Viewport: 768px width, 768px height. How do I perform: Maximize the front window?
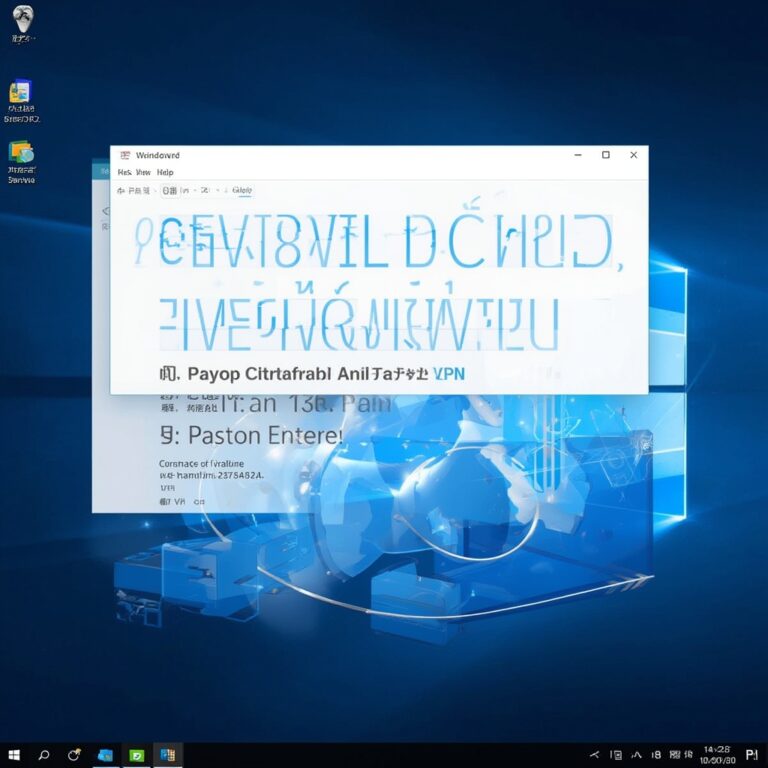pos(606,155)
